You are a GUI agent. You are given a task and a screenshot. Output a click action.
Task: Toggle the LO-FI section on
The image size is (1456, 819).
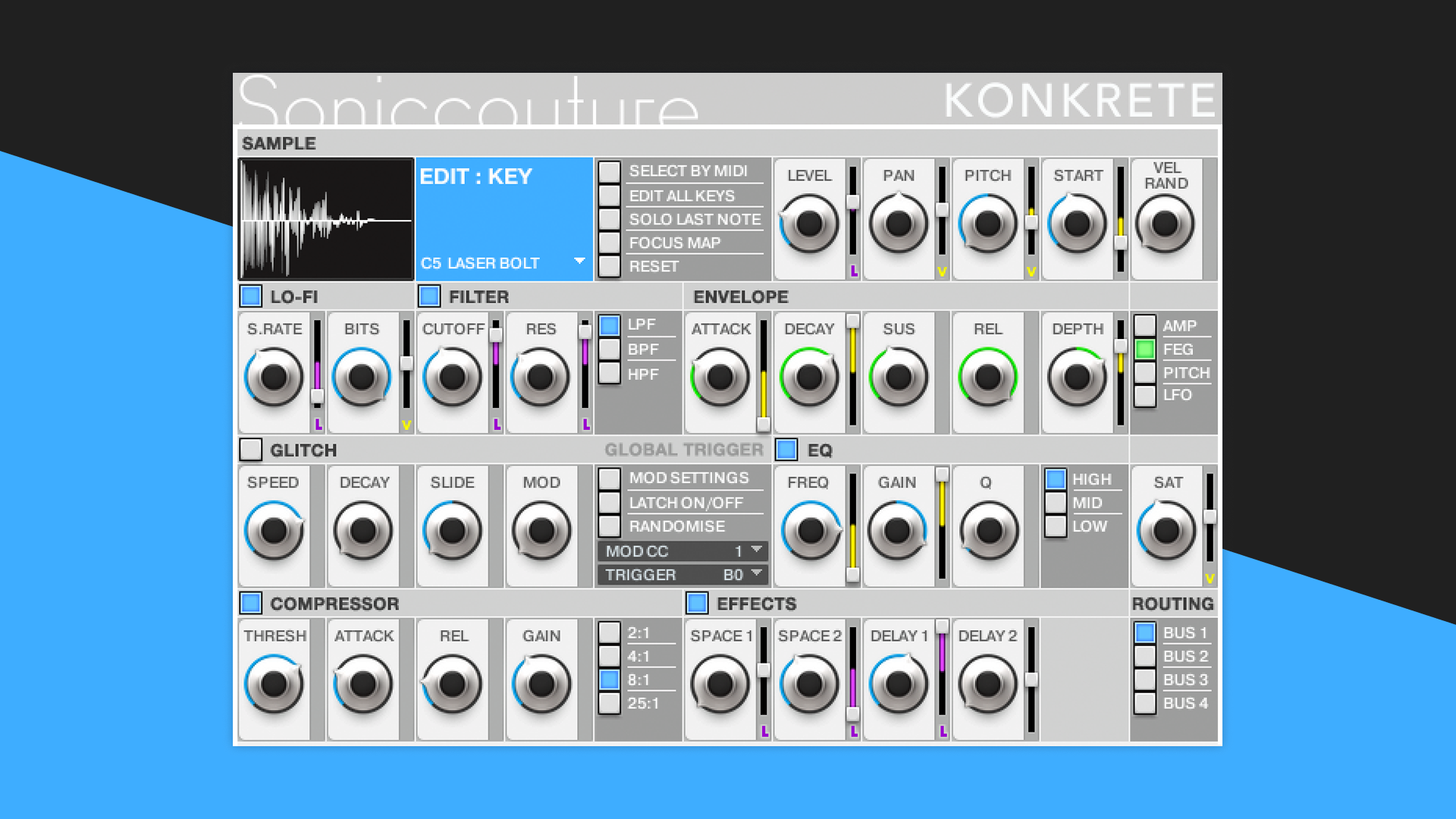[250, 297]
